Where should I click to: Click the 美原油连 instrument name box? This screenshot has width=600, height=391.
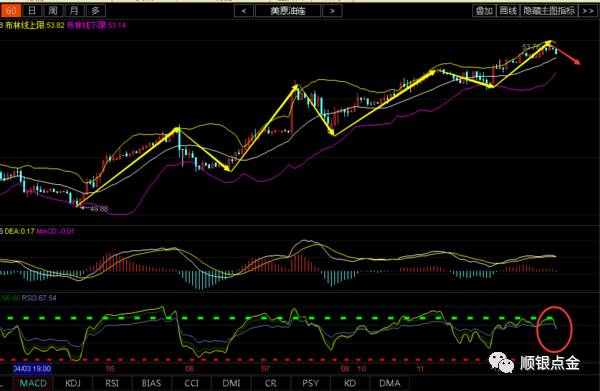coord(288,11)
